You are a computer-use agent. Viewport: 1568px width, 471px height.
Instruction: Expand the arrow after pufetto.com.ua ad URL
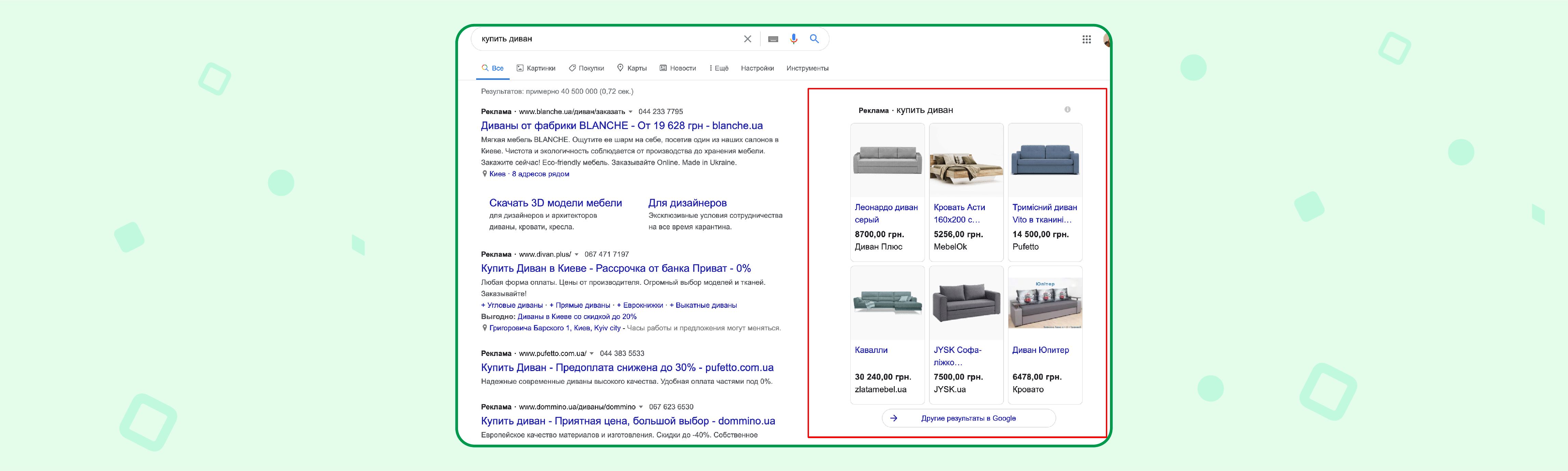pos(592,354)
